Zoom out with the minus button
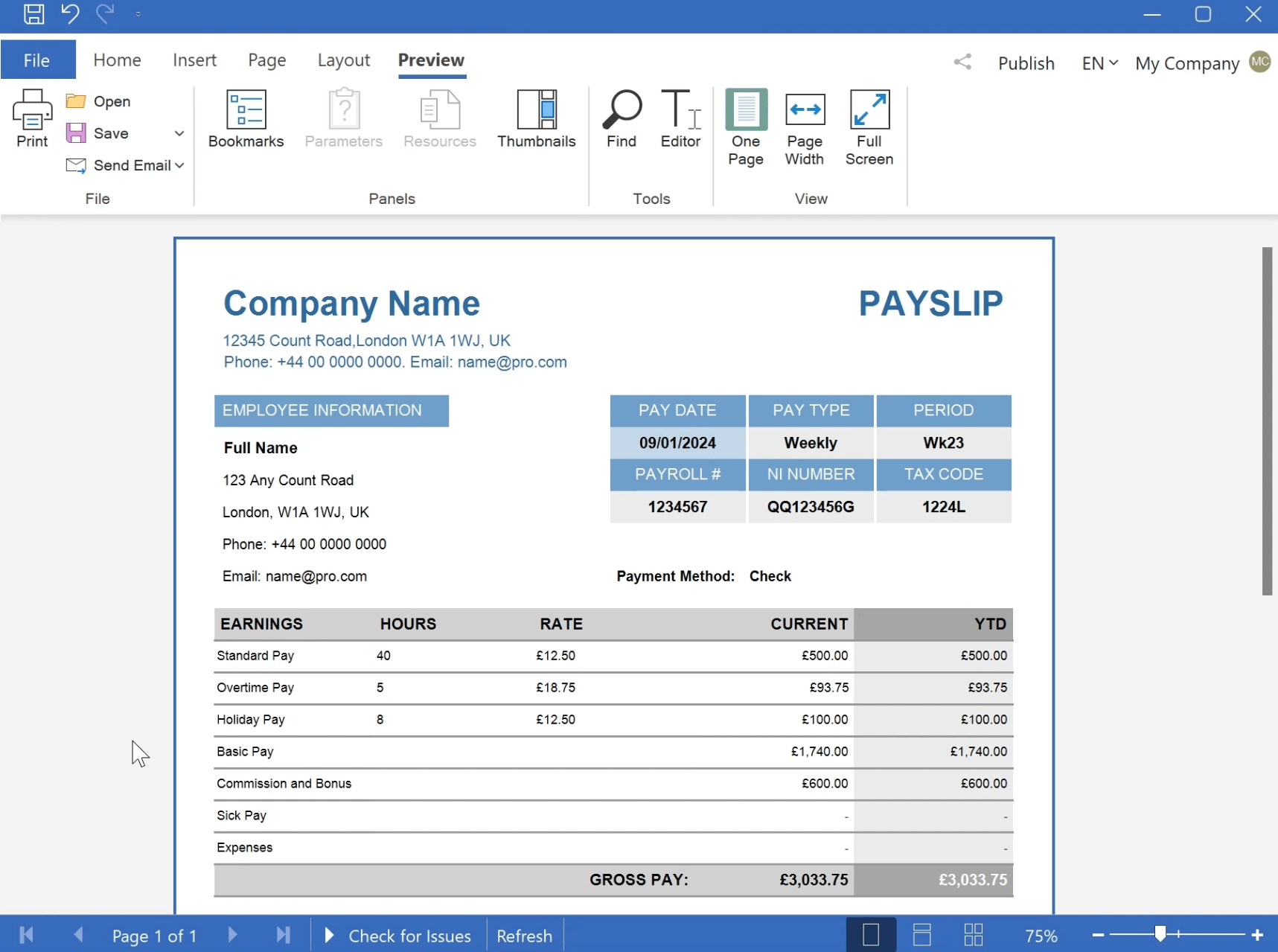 [1098, 935]
